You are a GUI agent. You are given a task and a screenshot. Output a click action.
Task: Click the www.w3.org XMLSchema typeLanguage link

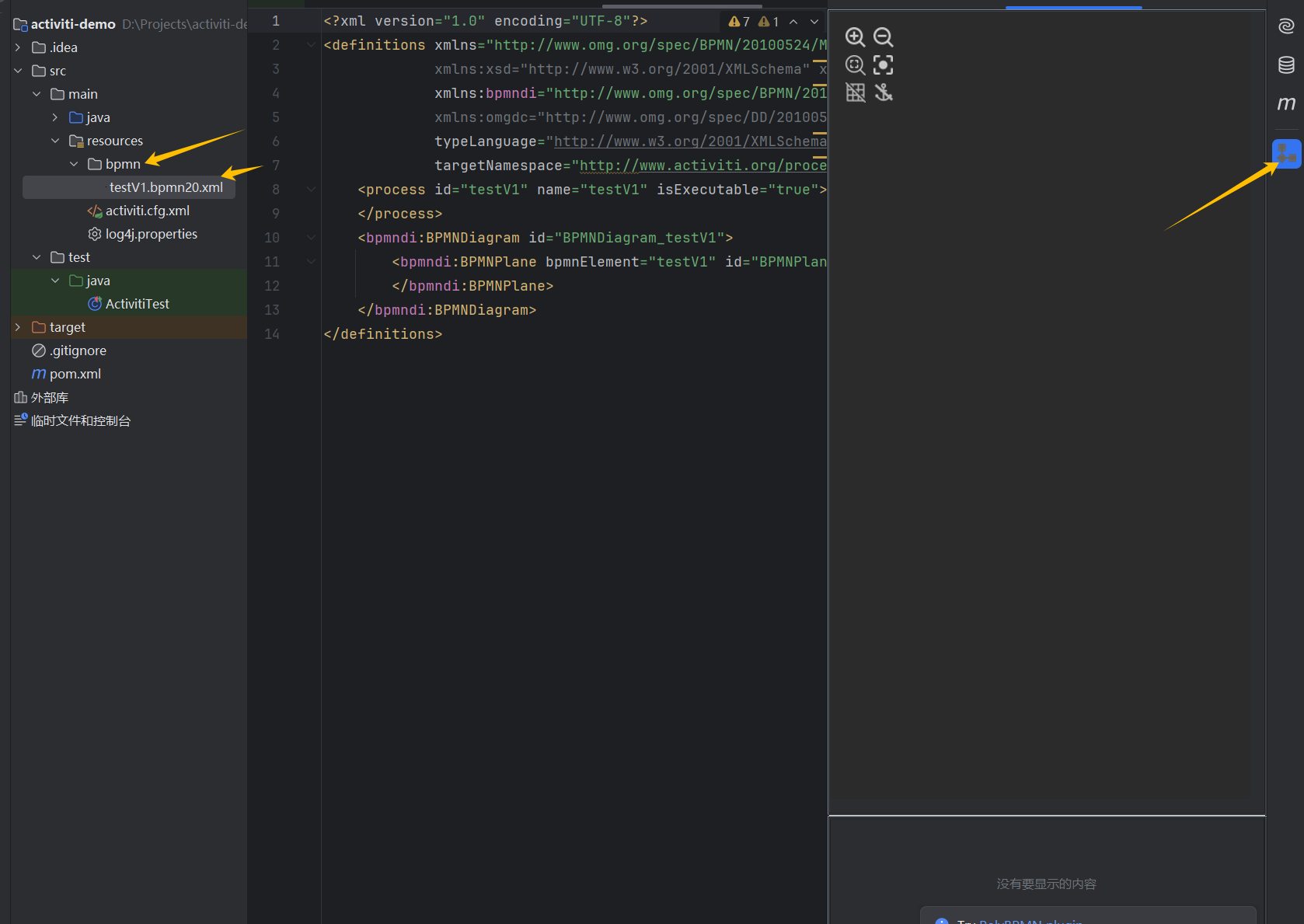pos(690,141)
